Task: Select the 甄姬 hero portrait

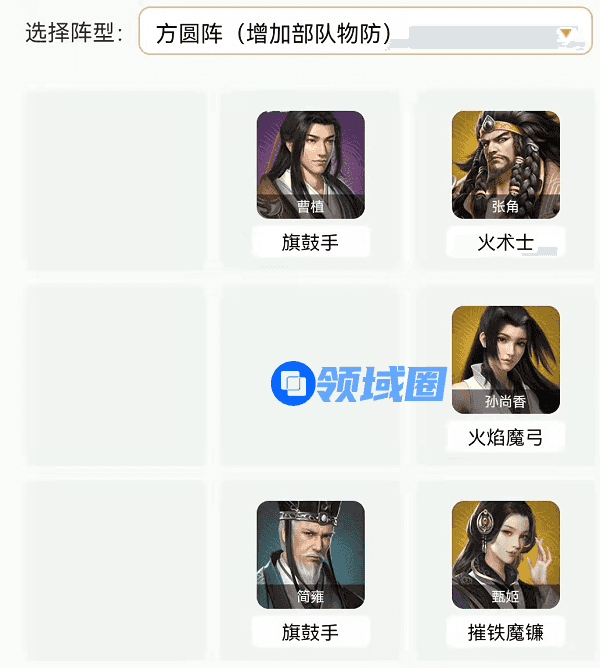Action: pyautogui.click(x=506, y=555)
